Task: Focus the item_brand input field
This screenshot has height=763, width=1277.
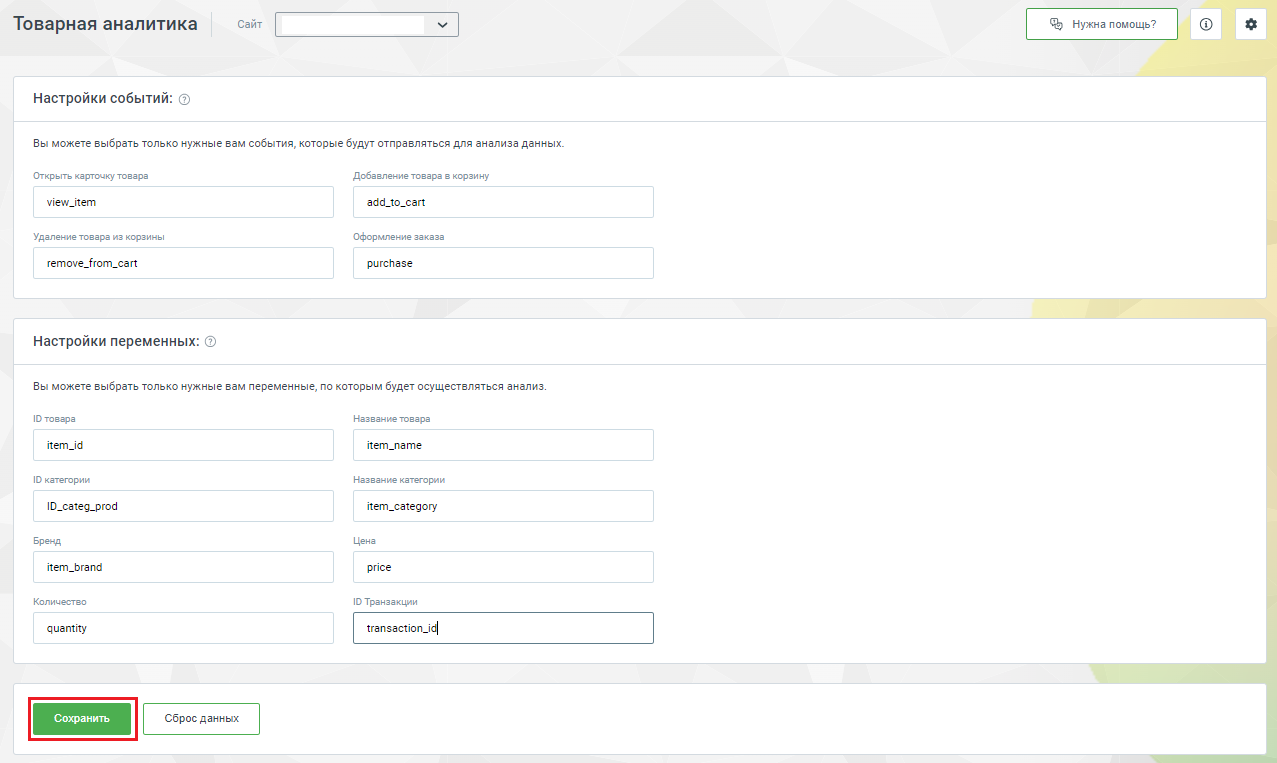Action: [x=183, y=567]
